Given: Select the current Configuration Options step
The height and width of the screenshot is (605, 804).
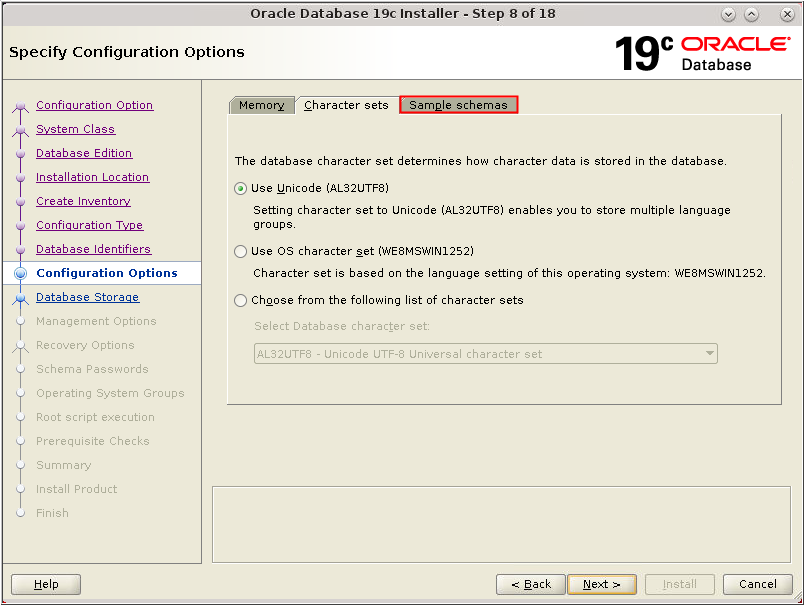Looking at the screenshot, I should pos(107,273).
